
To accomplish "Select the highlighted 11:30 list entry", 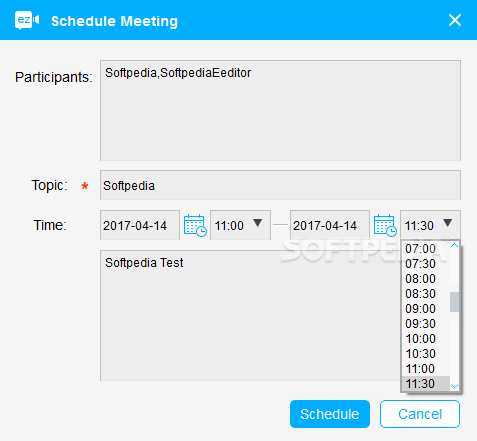I will pos(425,384).
